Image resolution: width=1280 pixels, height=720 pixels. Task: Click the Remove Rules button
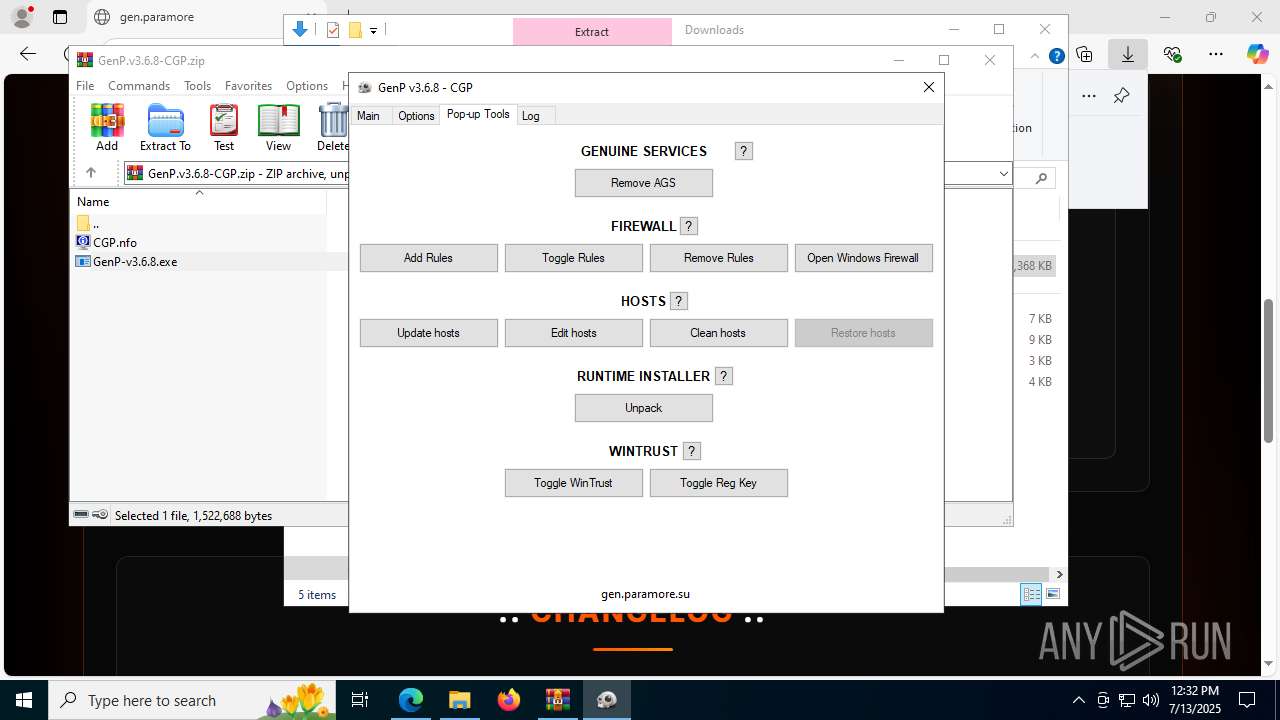point(719,258)
